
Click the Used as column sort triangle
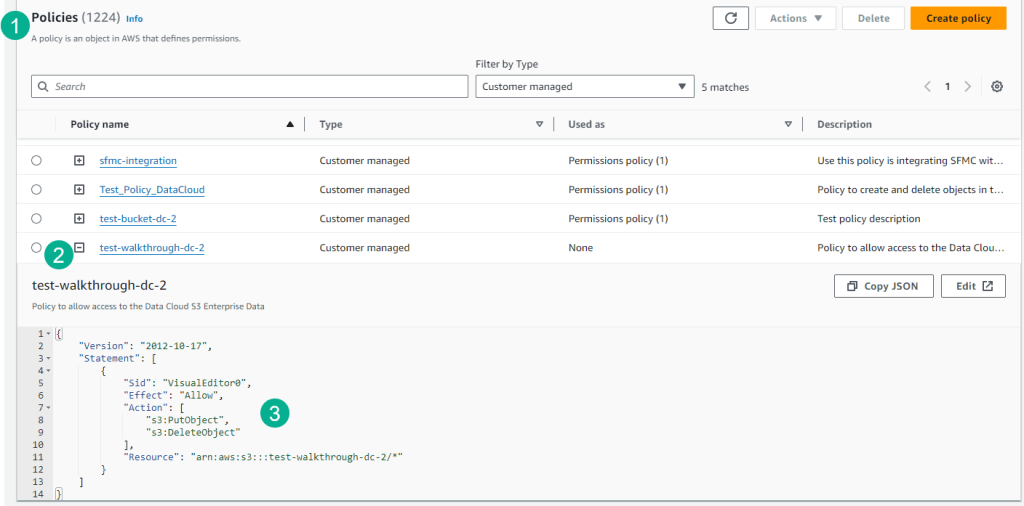click(788, 125)
